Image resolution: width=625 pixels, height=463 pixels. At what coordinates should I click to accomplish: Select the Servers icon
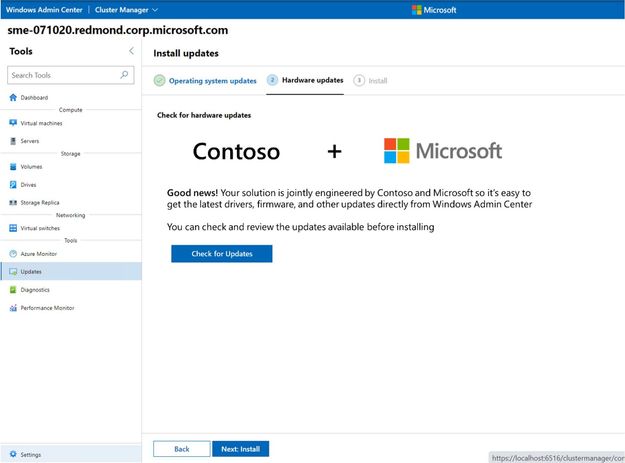13,141
